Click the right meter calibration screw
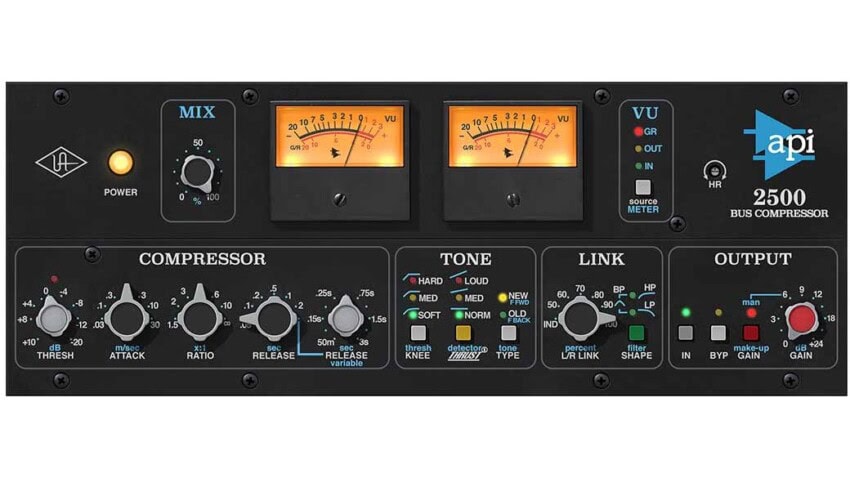850x478 pixels. coord(513,199)
